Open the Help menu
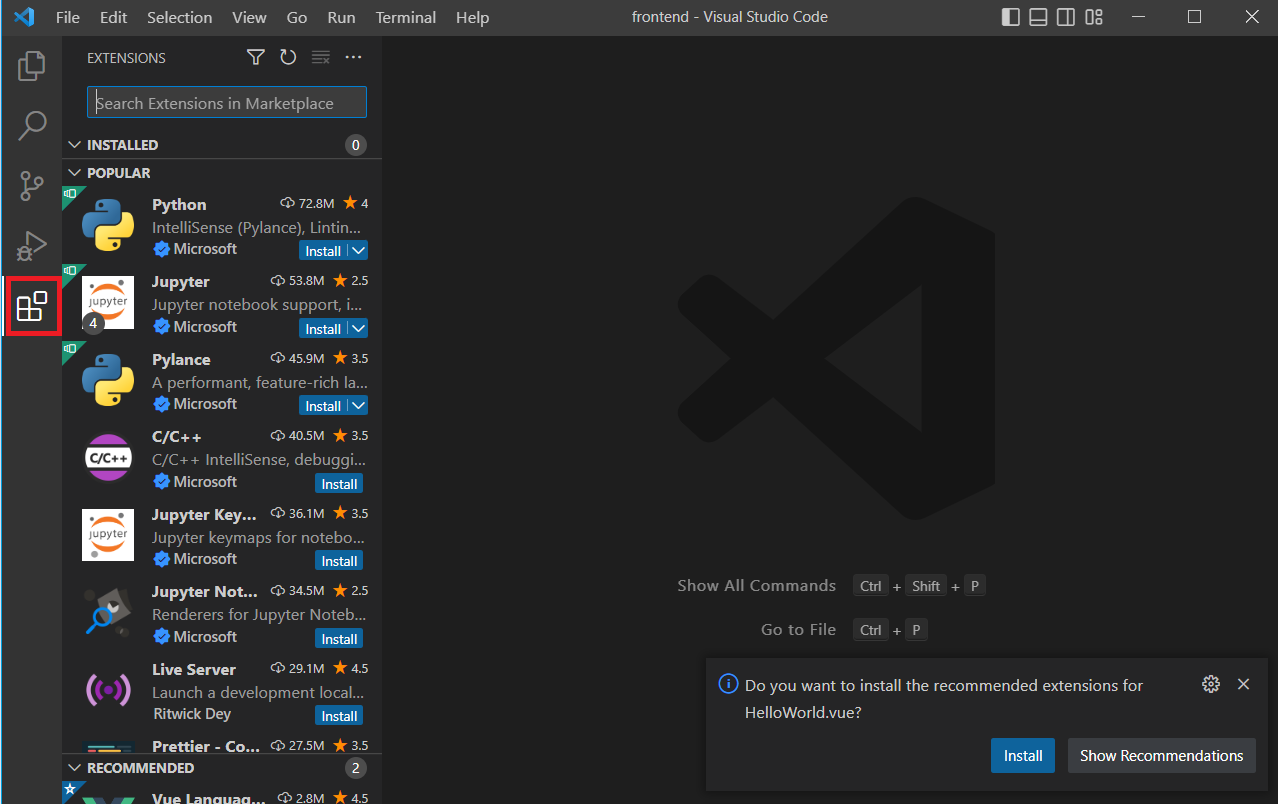 (472, 17)
